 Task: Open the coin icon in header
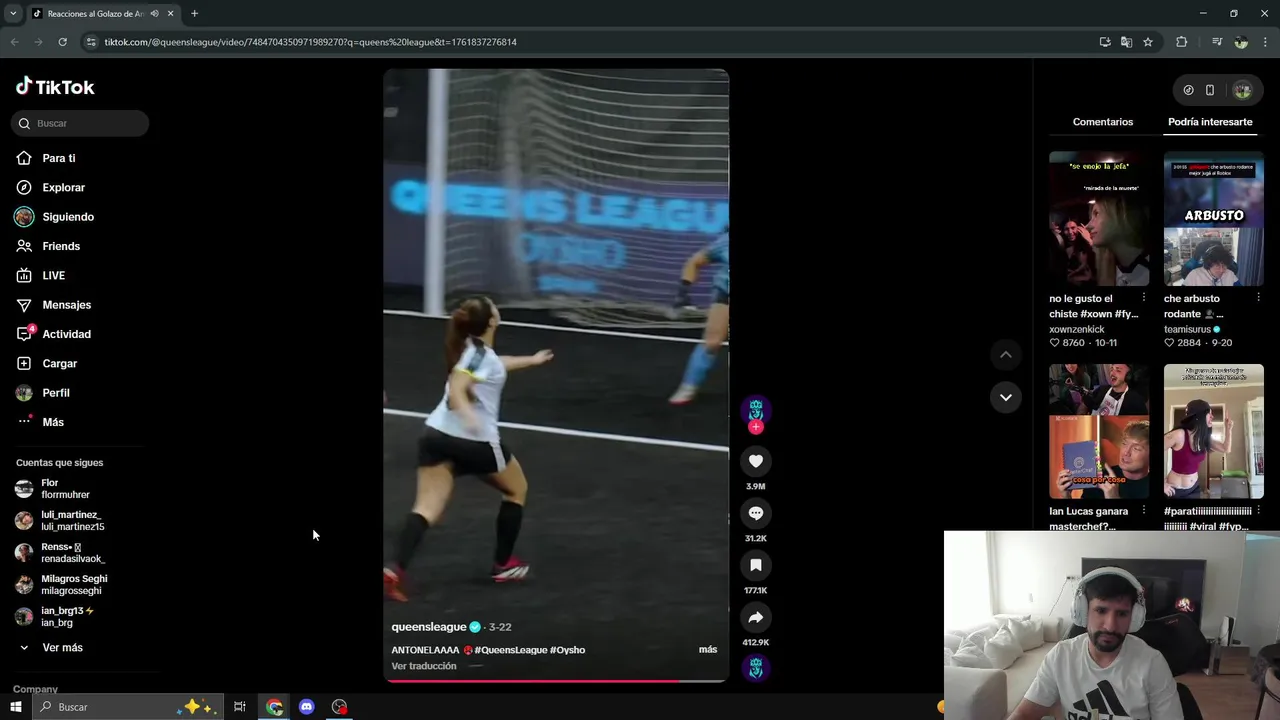[1188, 90]
